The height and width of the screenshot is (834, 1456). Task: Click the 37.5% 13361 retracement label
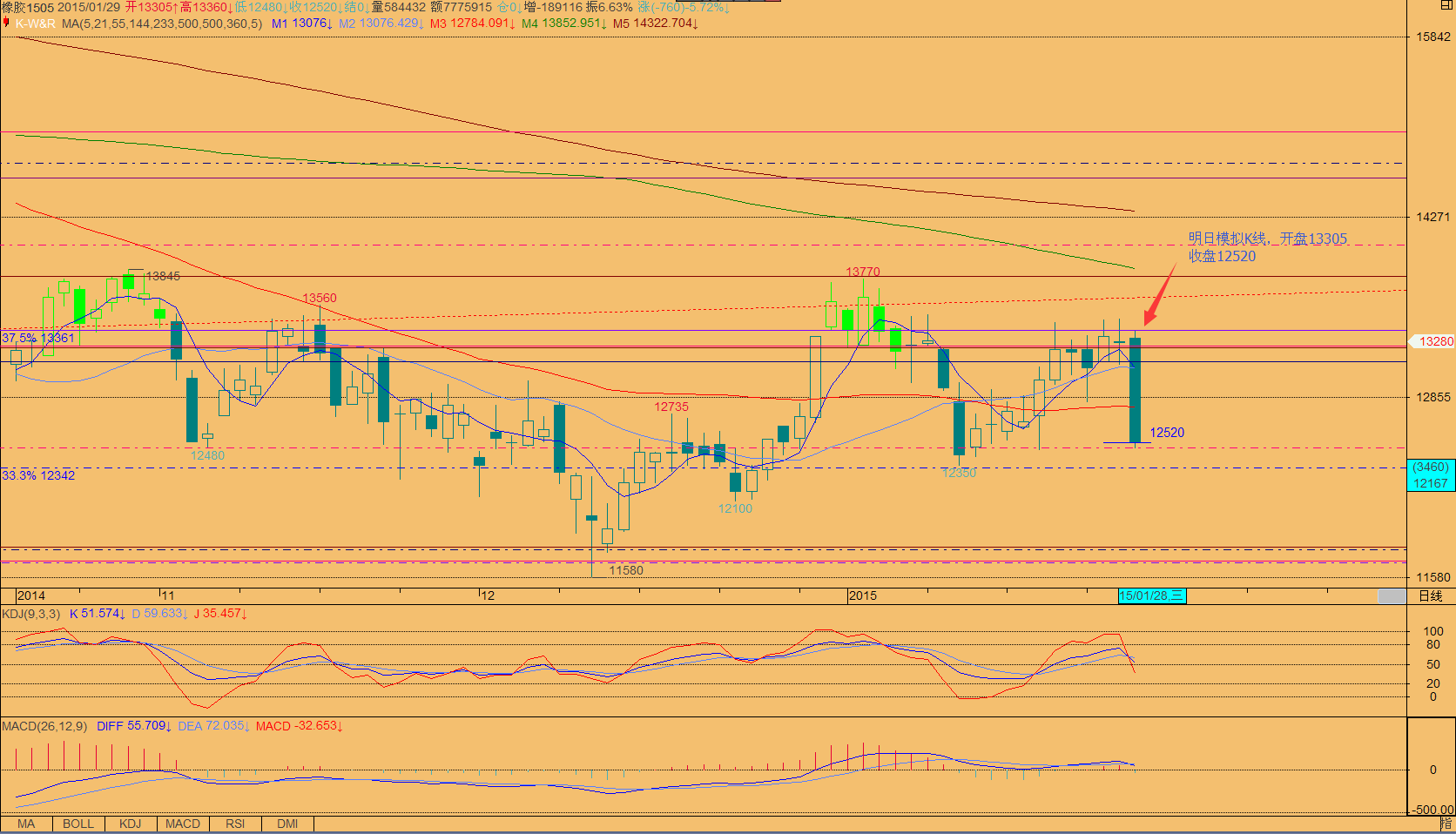point(38,338)
